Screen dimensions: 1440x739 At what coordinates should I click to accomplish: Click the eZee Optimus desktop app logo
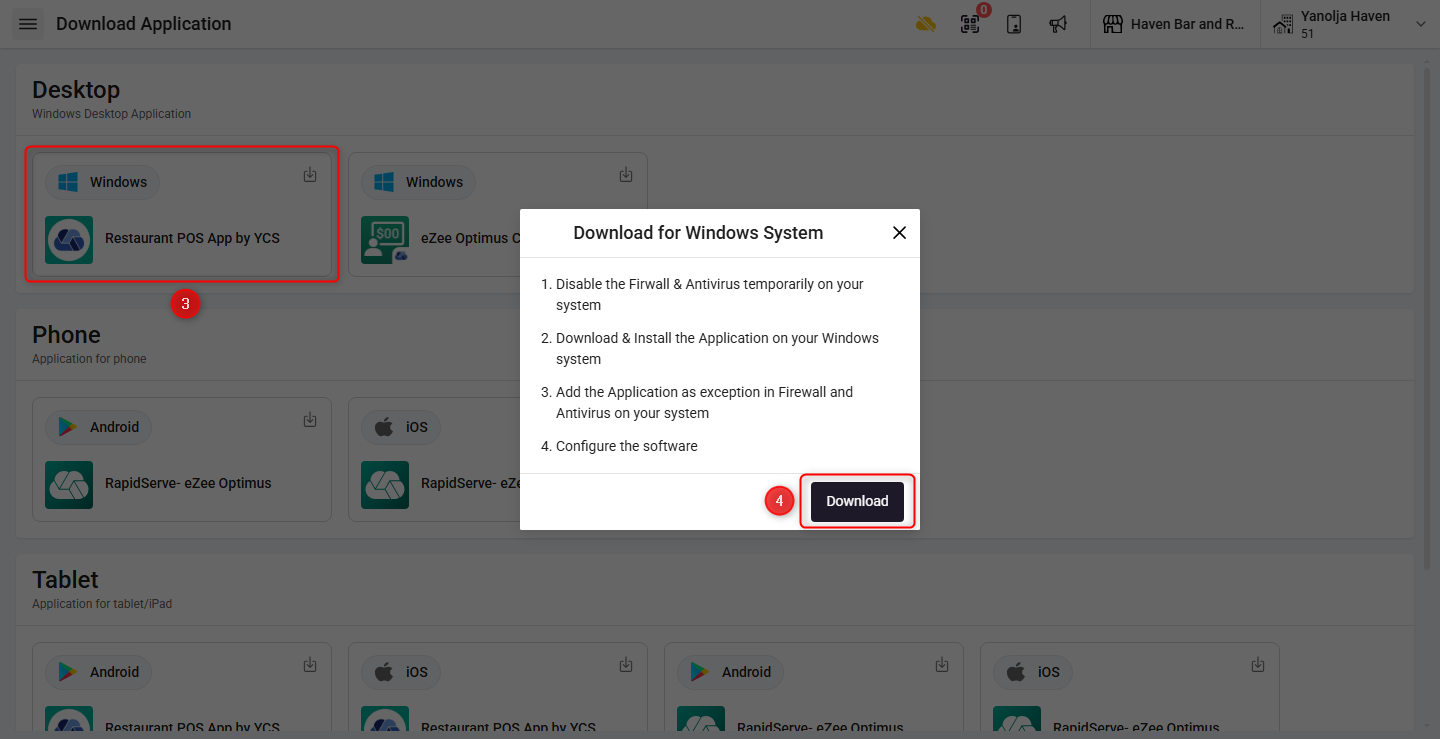[385, 239]
